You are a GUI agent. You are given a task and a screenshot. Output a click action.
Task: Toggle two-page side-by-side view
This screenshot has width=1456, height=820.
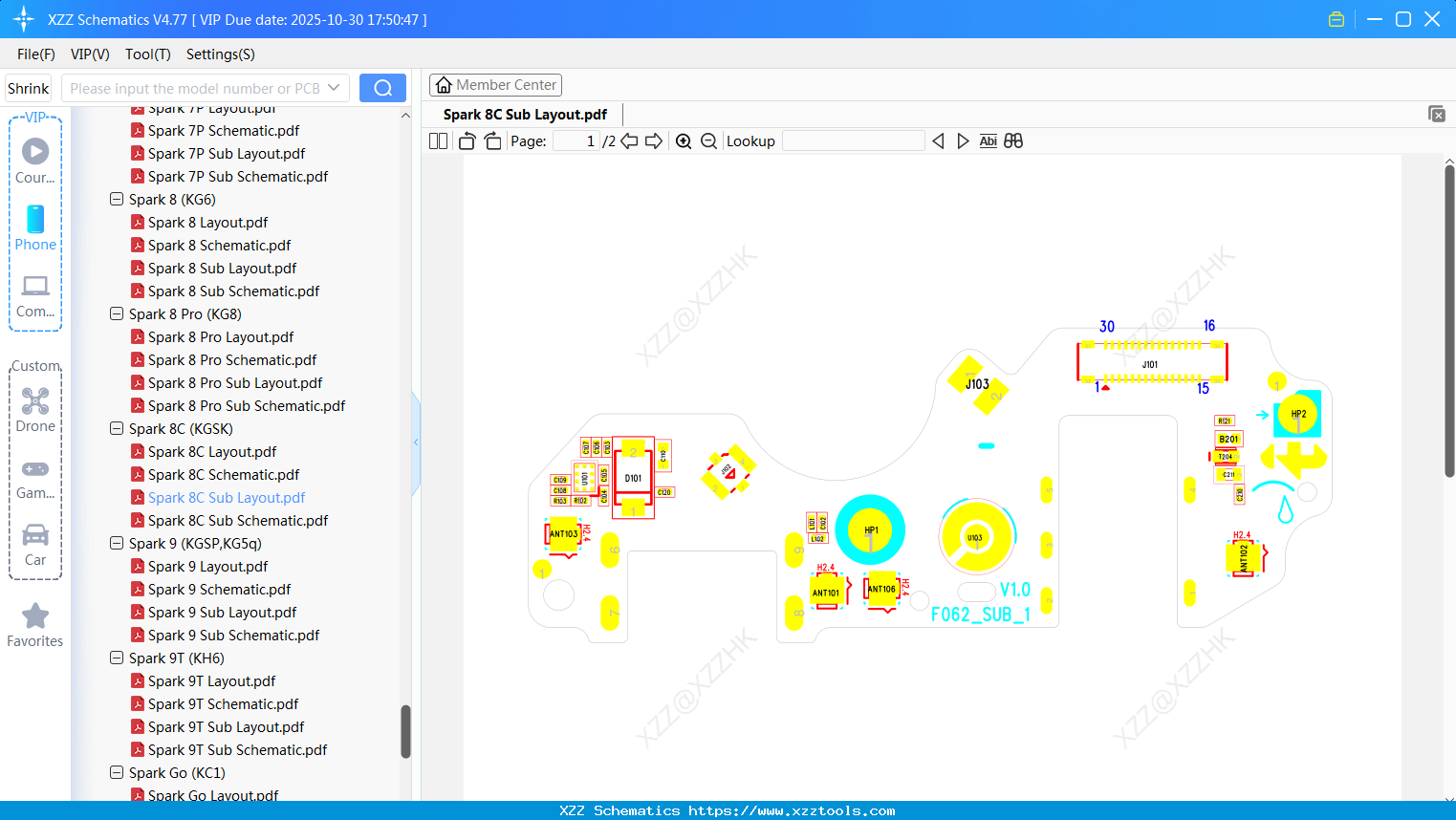437,140
